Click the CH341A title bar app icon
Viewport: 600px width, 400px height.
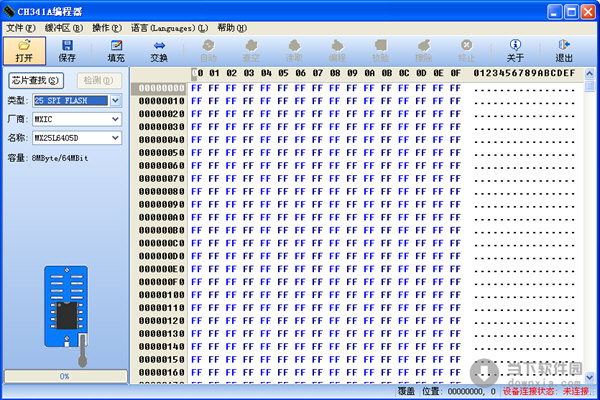point(9,11)
